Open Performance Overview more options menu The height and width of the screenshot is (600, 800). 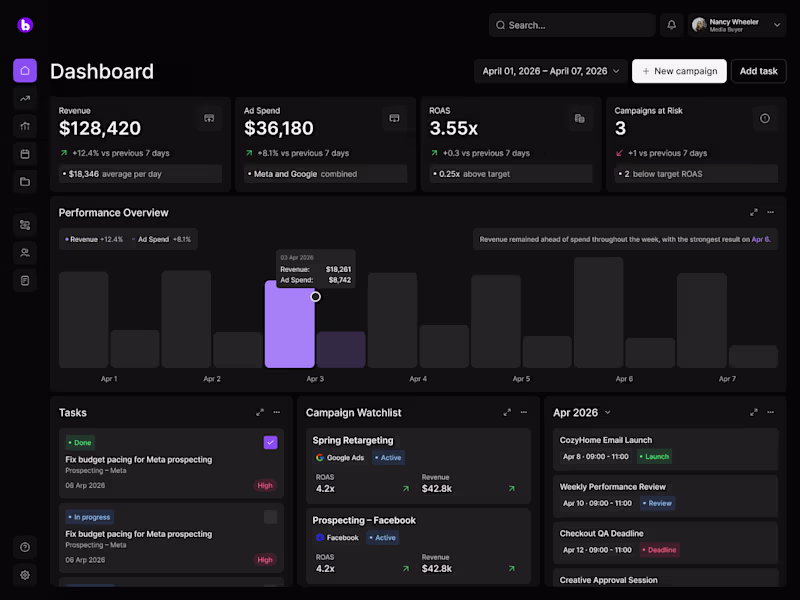(770, 212)
